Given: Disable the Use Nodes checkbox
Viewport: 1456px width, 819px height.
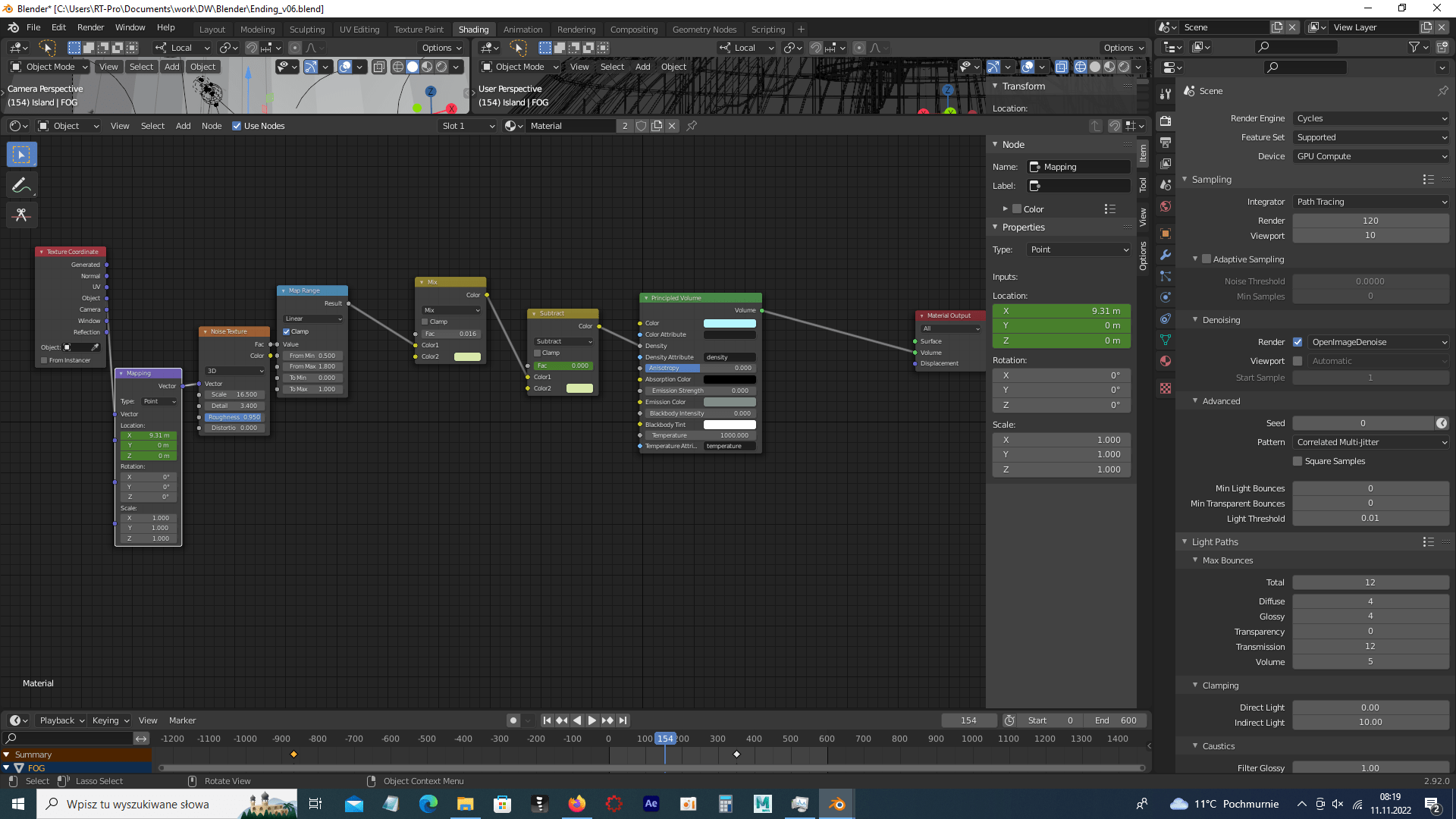Looking at the screenshot, I should [237, 126].
